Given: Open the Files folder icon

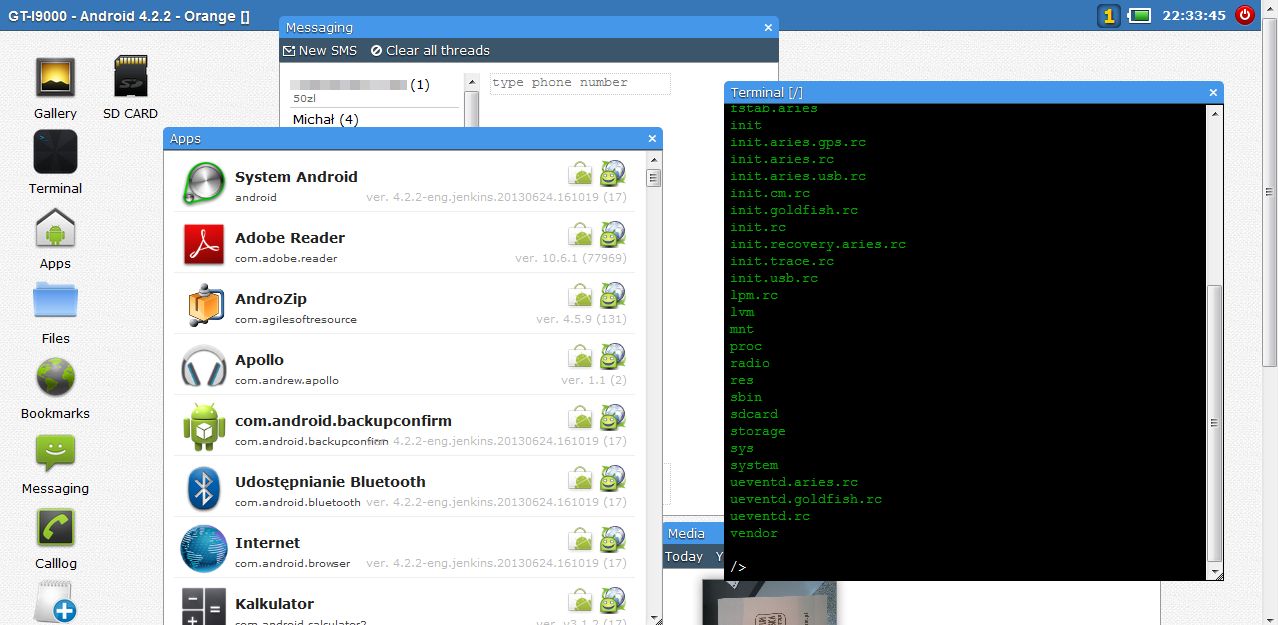Looking at the screenshot, I should 55,300.
